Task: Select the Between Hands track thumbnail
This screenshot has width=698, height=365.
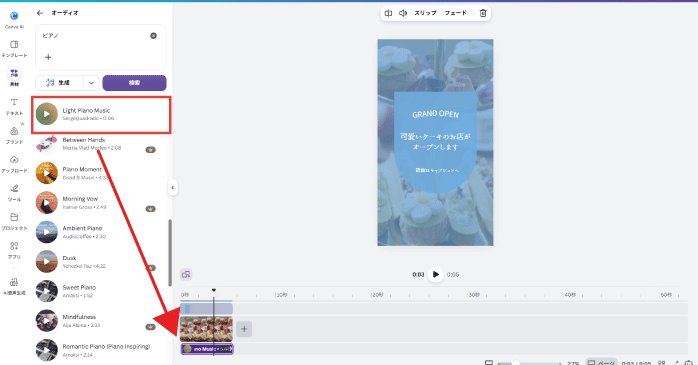Action: click(x=47, y=143)
